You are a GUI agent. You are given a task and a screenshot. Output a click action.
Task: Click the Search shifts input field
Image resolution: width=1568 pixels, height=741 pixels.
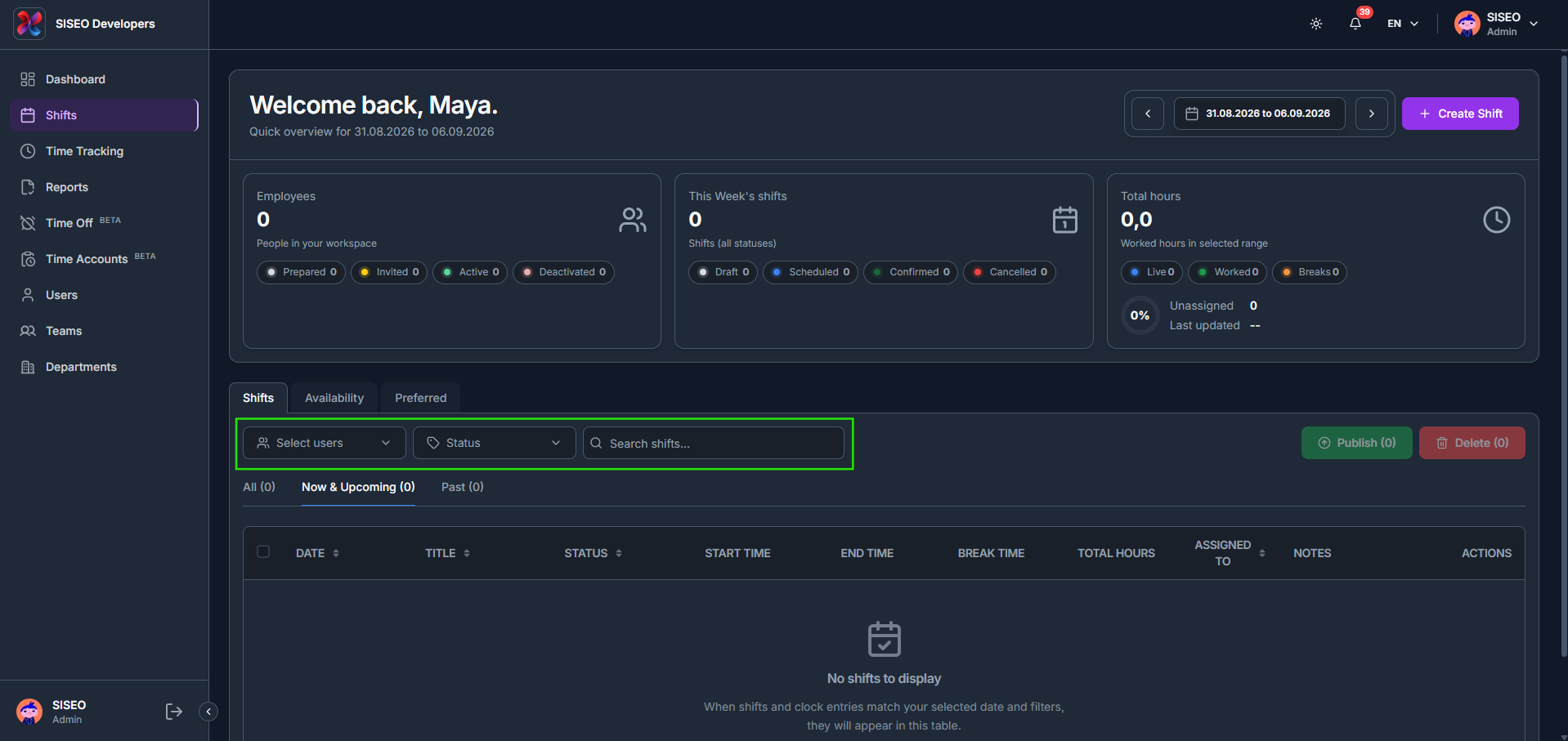(x=714, y=443)
